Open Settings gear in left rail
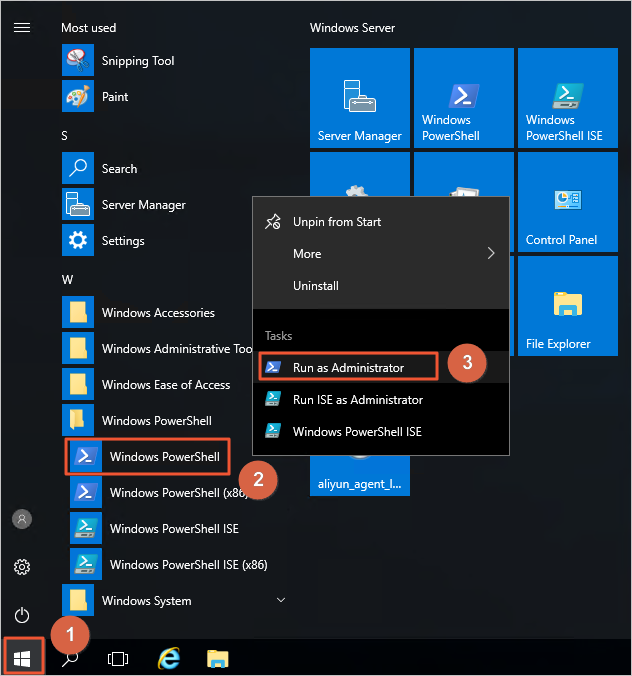 point(22,567)
